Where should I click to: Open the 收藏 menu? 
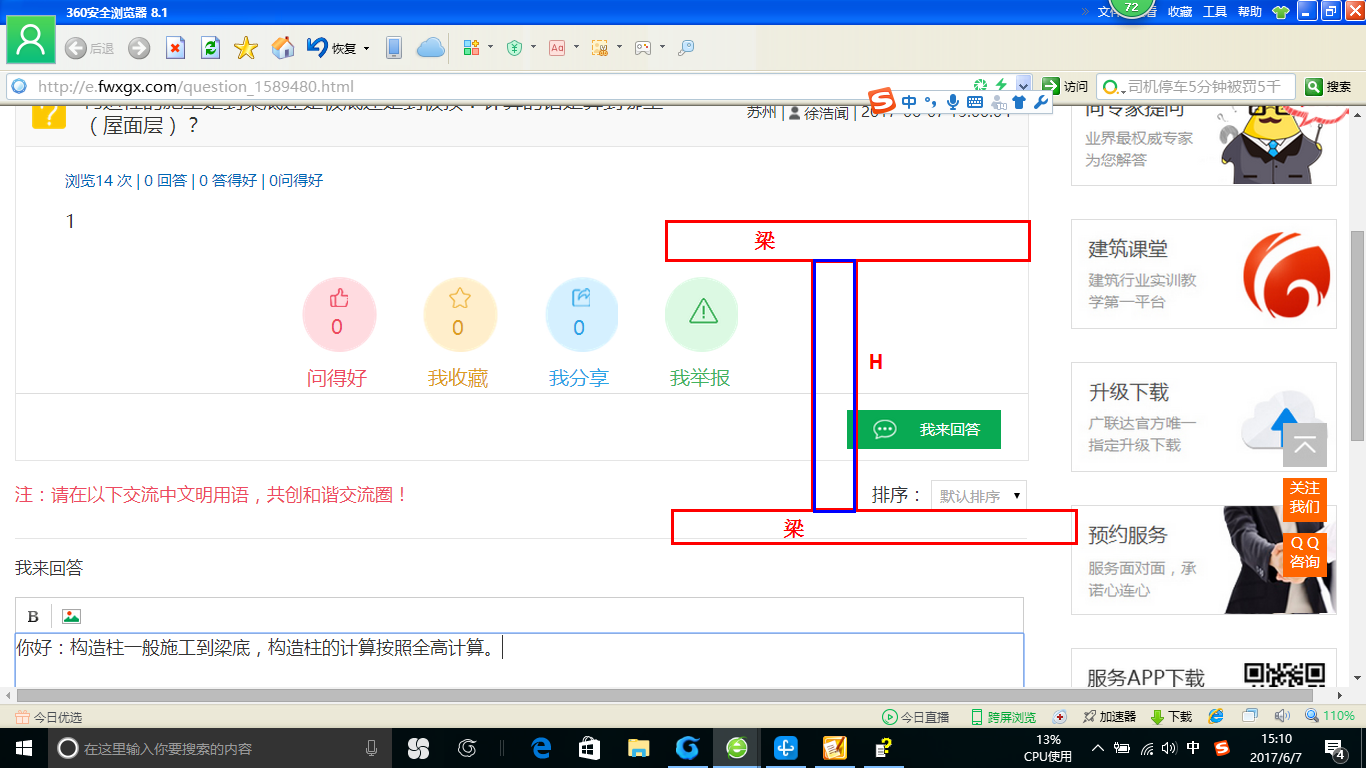tap(1180, 12)
